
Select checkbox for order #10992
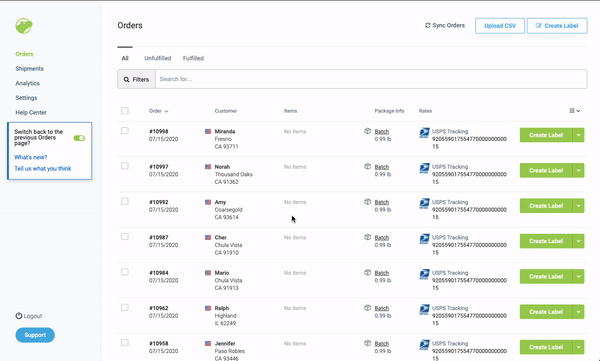(125, 201)
